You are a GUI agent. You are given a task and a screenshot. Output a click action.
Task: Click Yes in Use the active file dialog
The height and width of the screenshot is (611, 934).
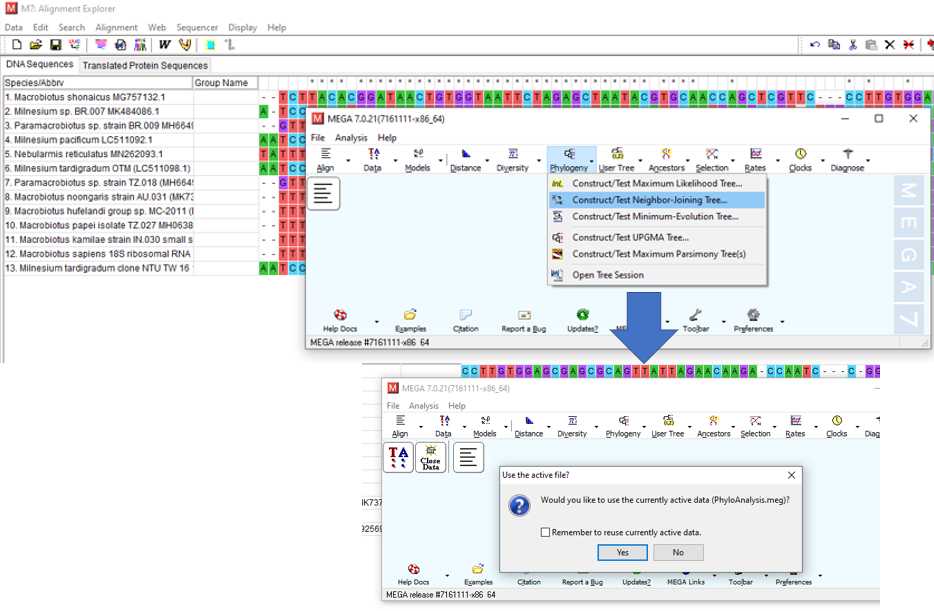pos(622,553)
